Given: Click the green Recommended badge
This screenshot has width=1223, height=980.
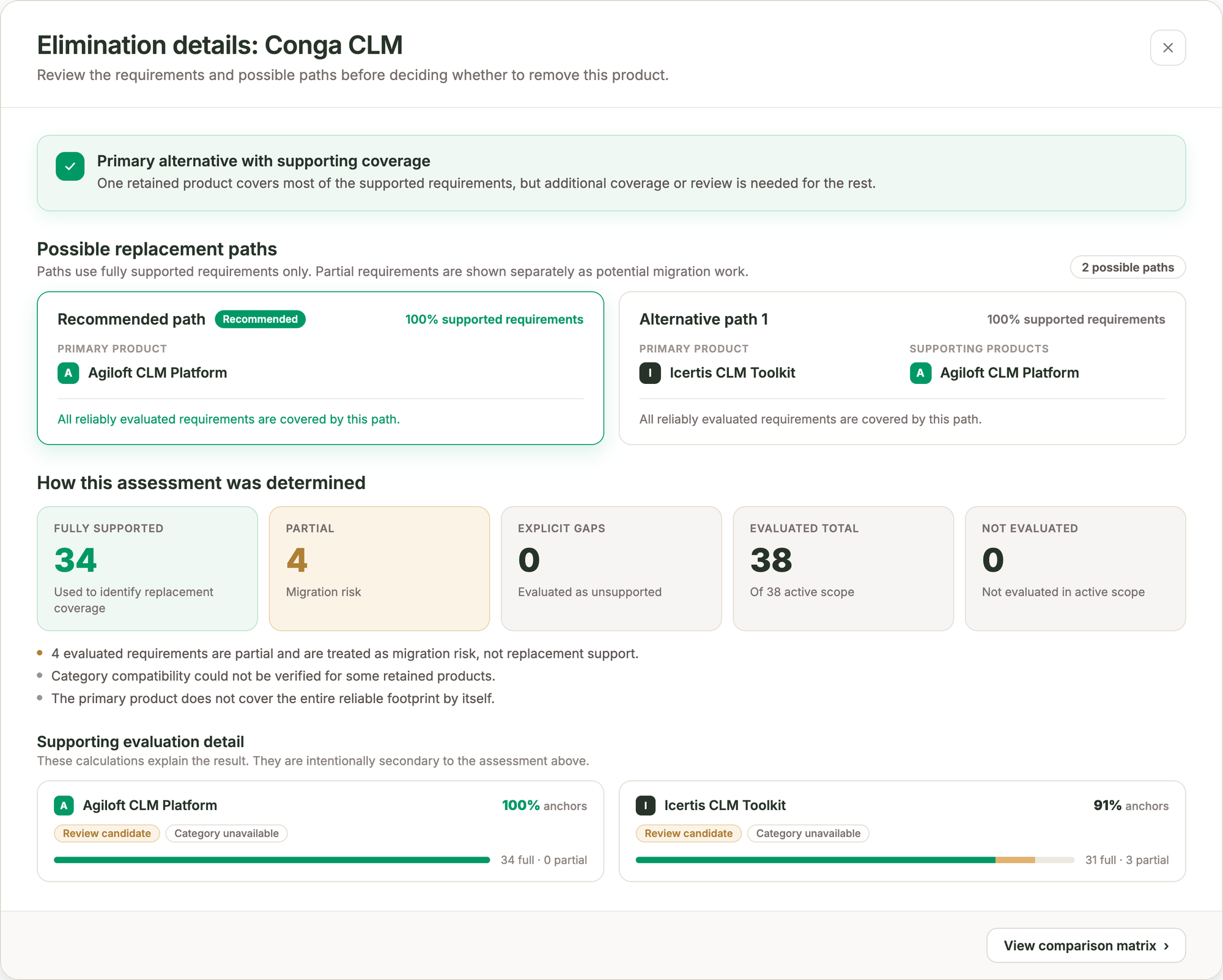Looking at the screenshot, I should pyautogui.click(x=260, y=319).
